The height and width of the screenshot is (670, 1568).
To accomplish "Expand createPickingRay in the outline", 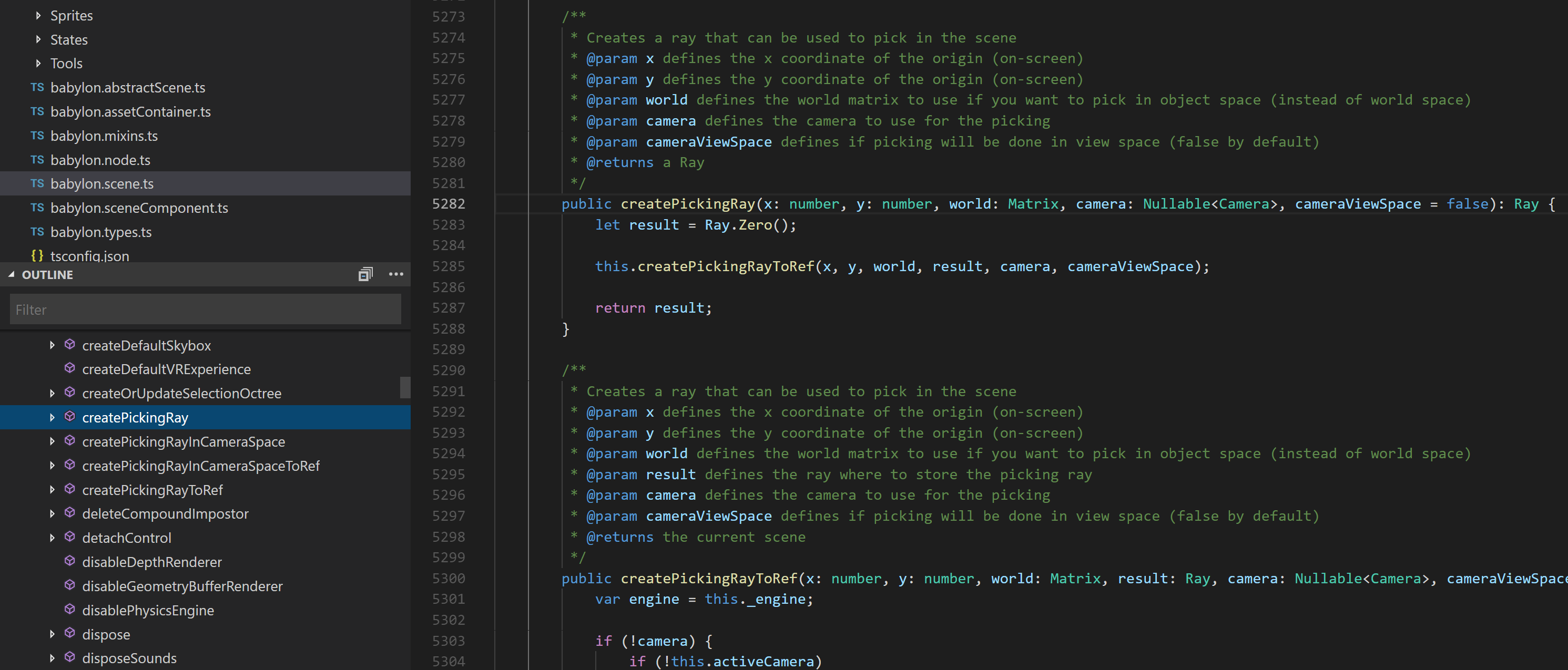I will point(52,417).
